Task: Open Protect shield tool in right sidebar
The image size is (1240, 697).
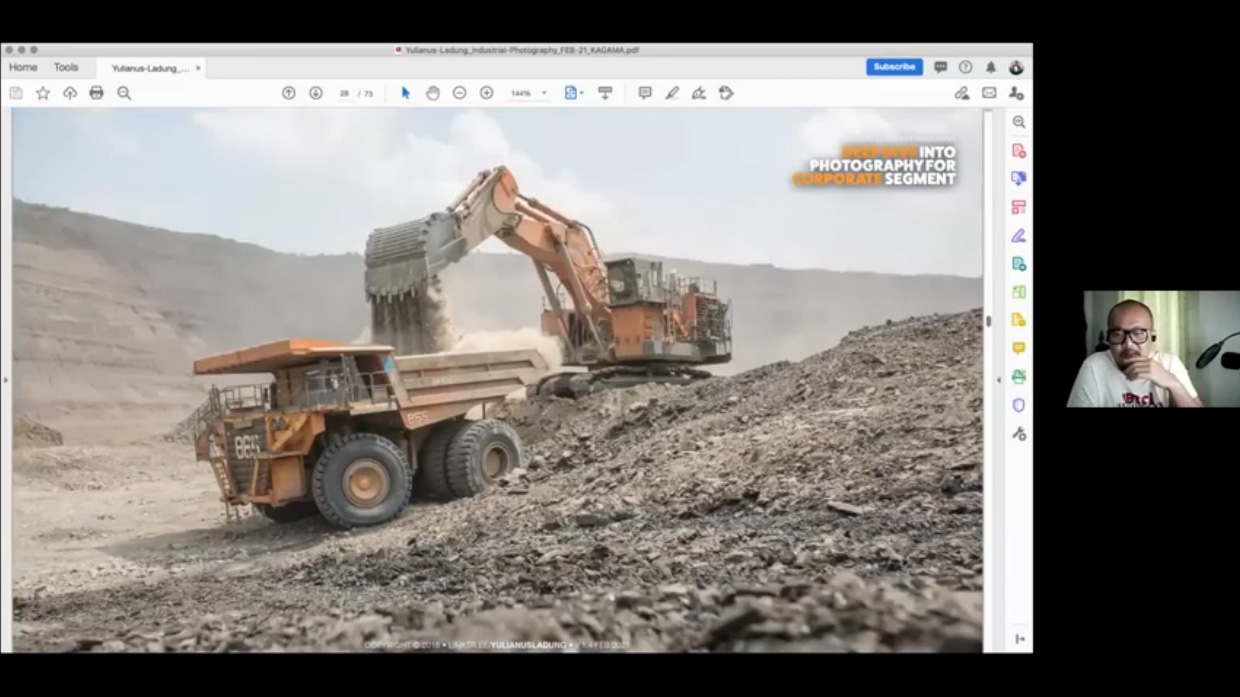Action: click(1018, 405)
